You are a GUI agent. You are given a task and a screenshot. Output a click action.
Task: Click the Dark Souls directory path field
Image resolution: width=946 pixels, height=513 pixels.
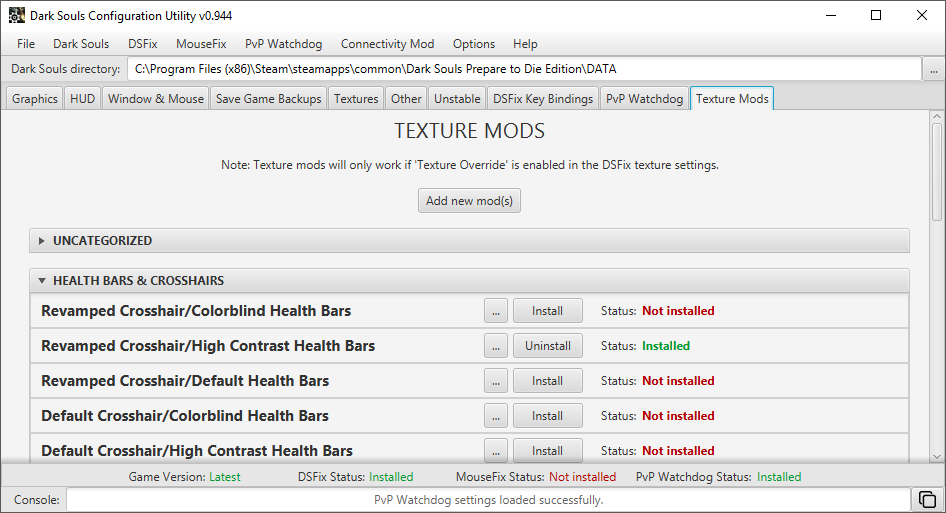(524, 69)
